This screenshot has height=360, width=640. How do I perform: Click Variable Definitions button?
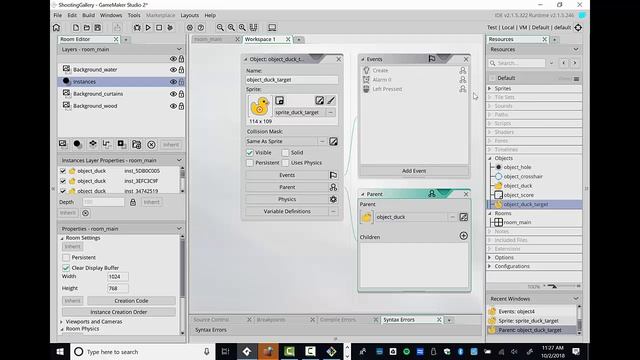[x=287, y=211]
